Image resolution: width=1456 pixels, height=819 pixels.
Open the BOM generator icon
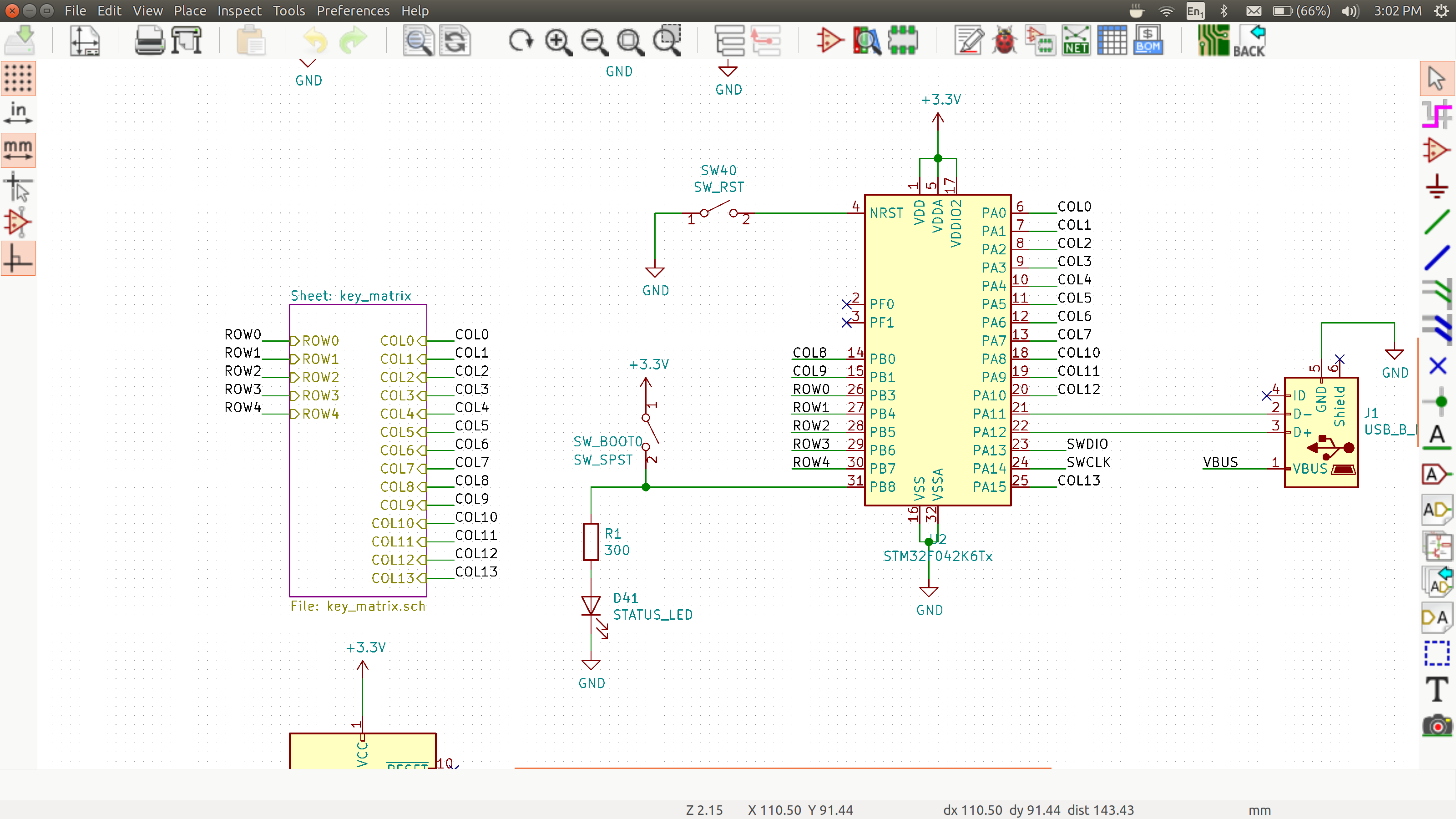pos(1148,40)
